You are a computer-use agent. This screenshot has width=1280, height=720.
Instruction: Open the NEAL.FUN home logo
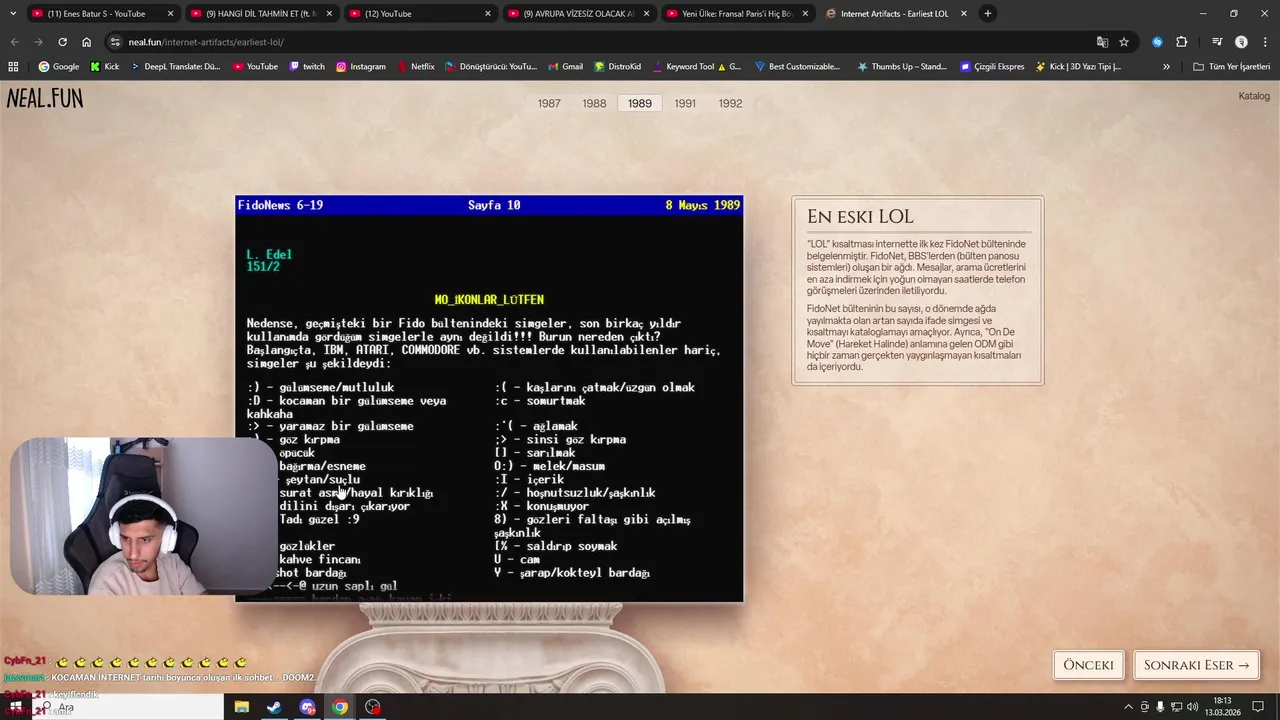(45, 98)
